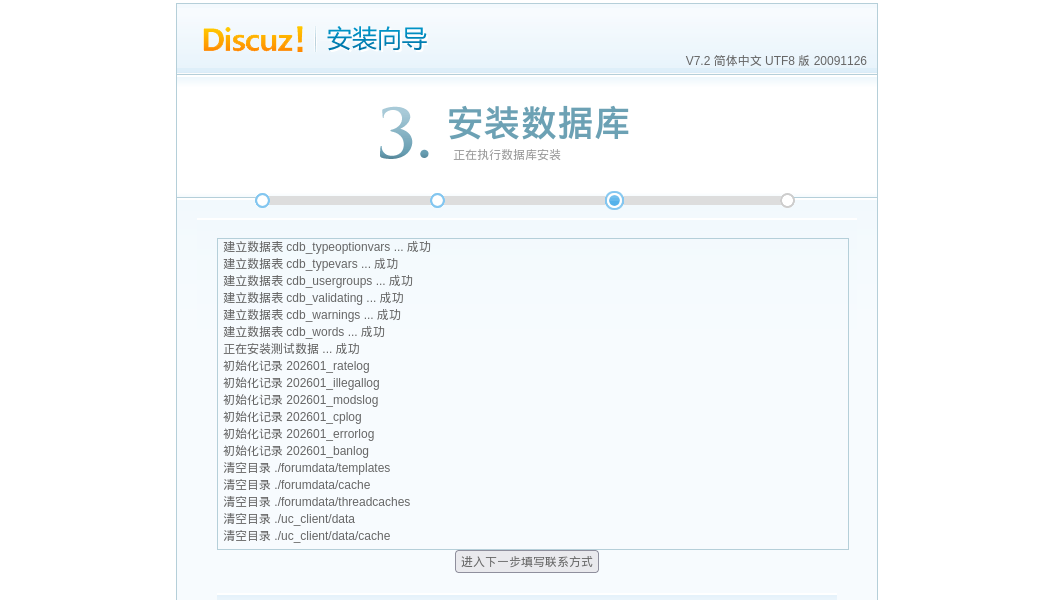Click log line 初始化记录 202601_ratelog
The width and height of the screenshot is (1049, 600).
click(296, 366)
